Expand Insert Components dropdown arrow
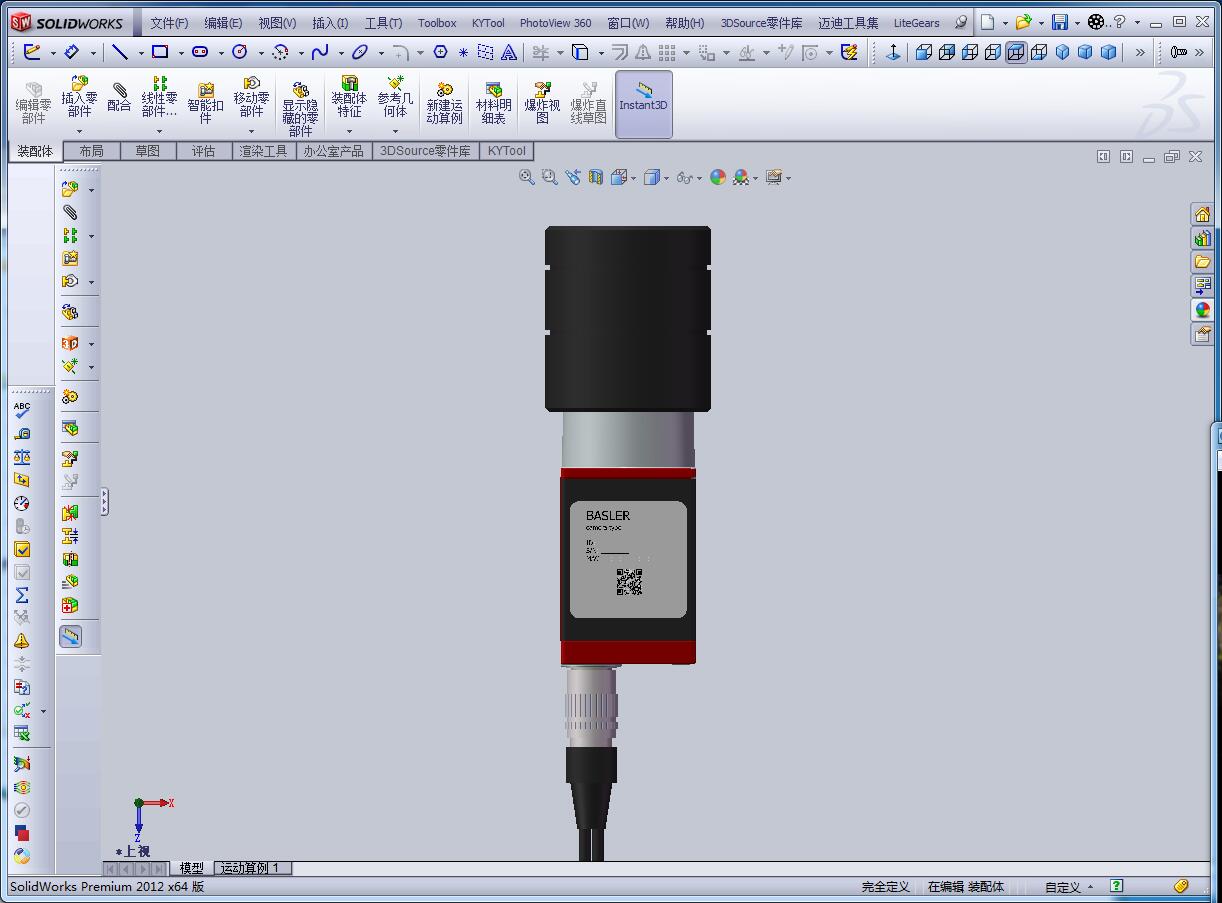Viewport: 1222px width, 903px height. click(79, 131)
